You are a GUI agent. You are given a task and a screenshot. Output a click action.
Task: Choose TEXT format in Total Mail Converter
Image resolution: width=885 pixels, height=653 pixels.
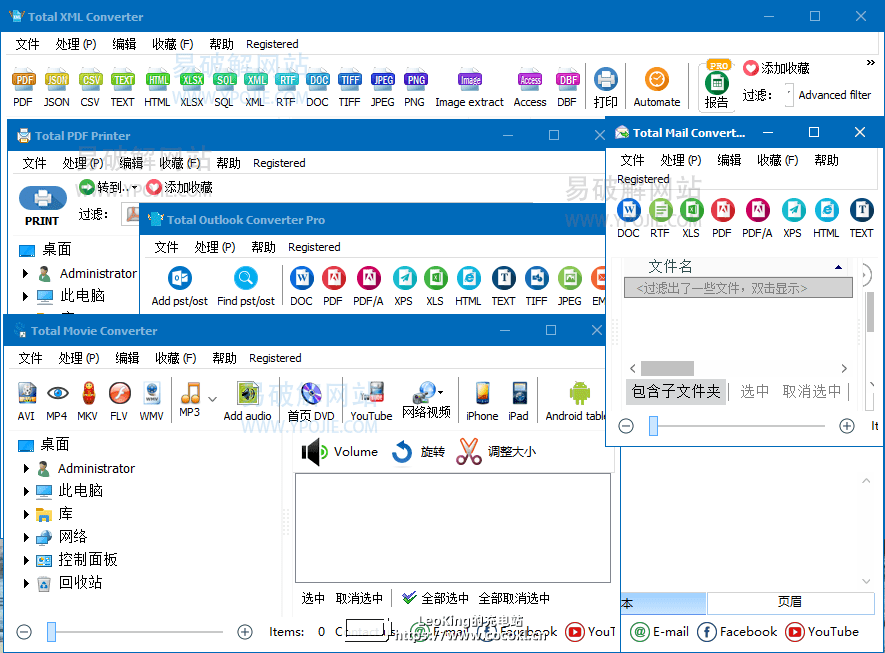pyautogui.click(x=861, y=219)
